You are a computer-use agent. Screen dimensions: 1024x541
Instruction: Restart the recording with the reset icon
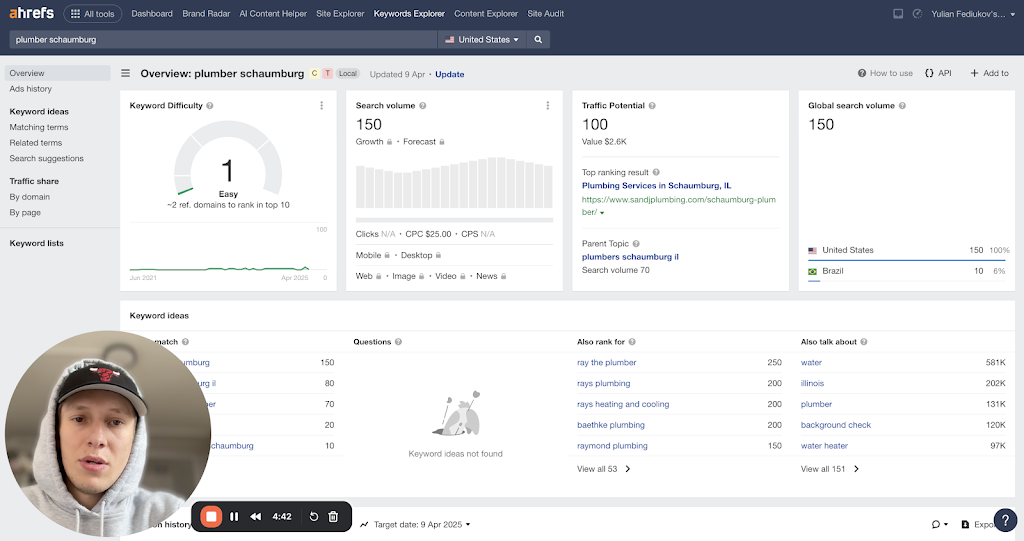click(313, 517)
